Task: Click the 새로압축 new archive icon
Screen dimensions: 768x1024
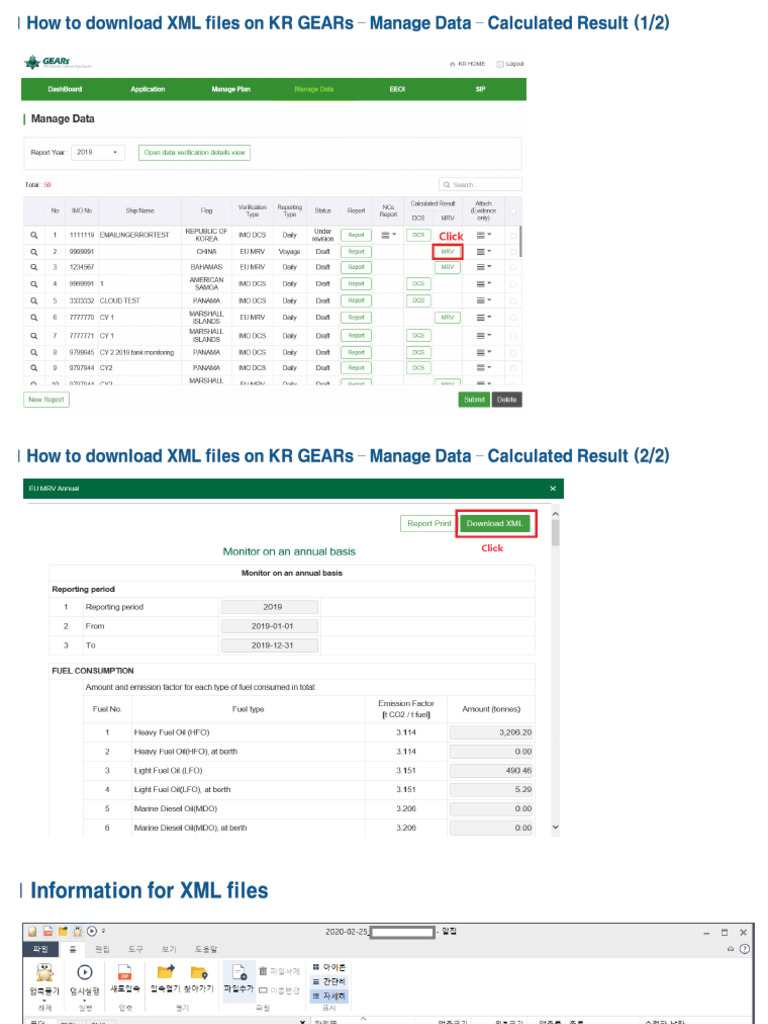Action: 124,972
